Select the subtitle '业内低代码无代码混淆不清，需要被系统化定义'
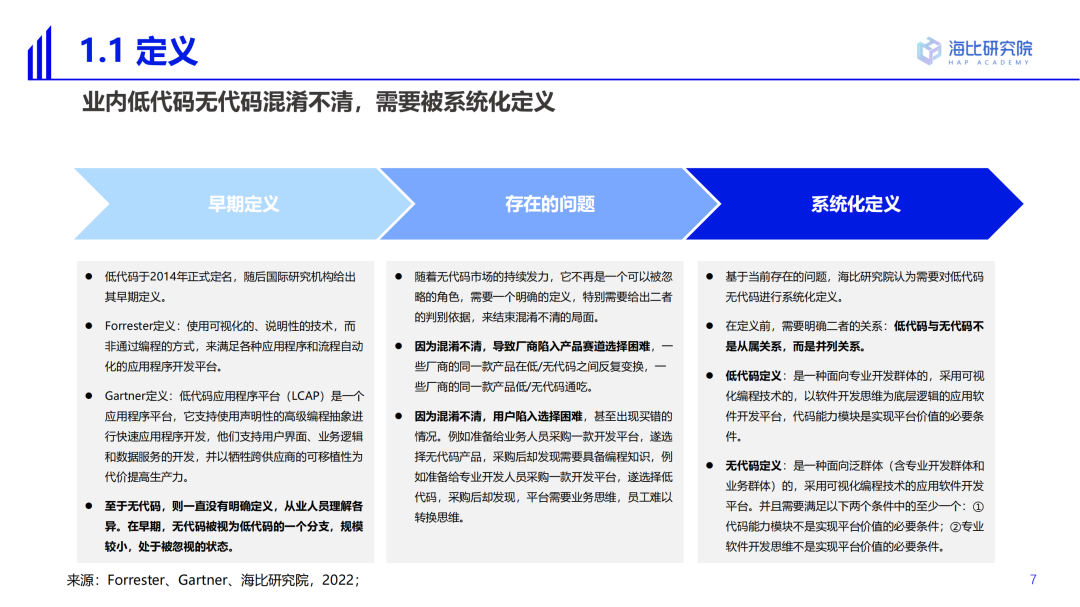1080x607 pixels. [x=318, y=102]
